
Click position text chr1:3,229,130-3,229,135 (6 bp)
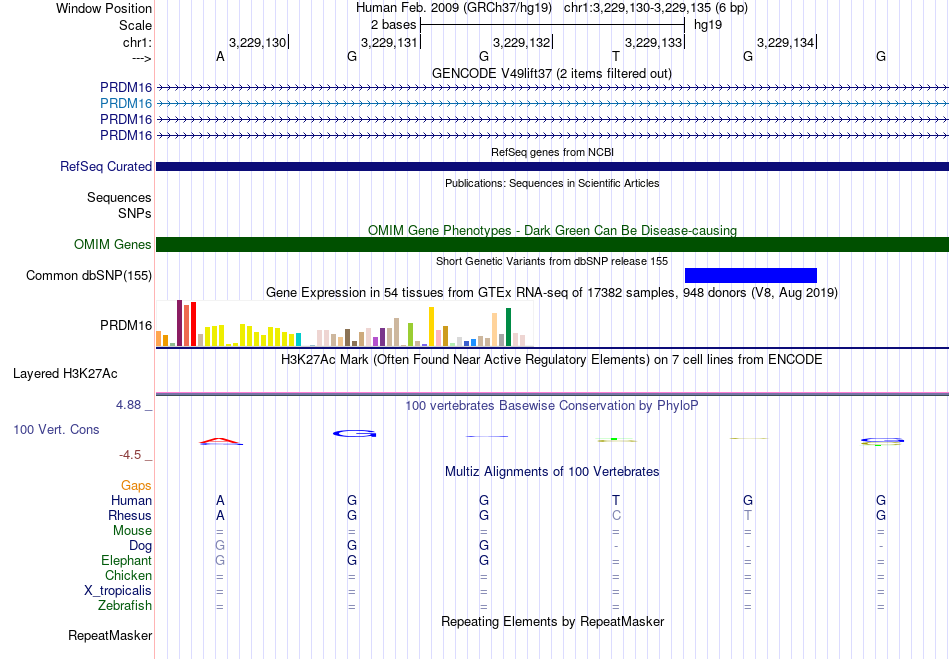[656, 8]
